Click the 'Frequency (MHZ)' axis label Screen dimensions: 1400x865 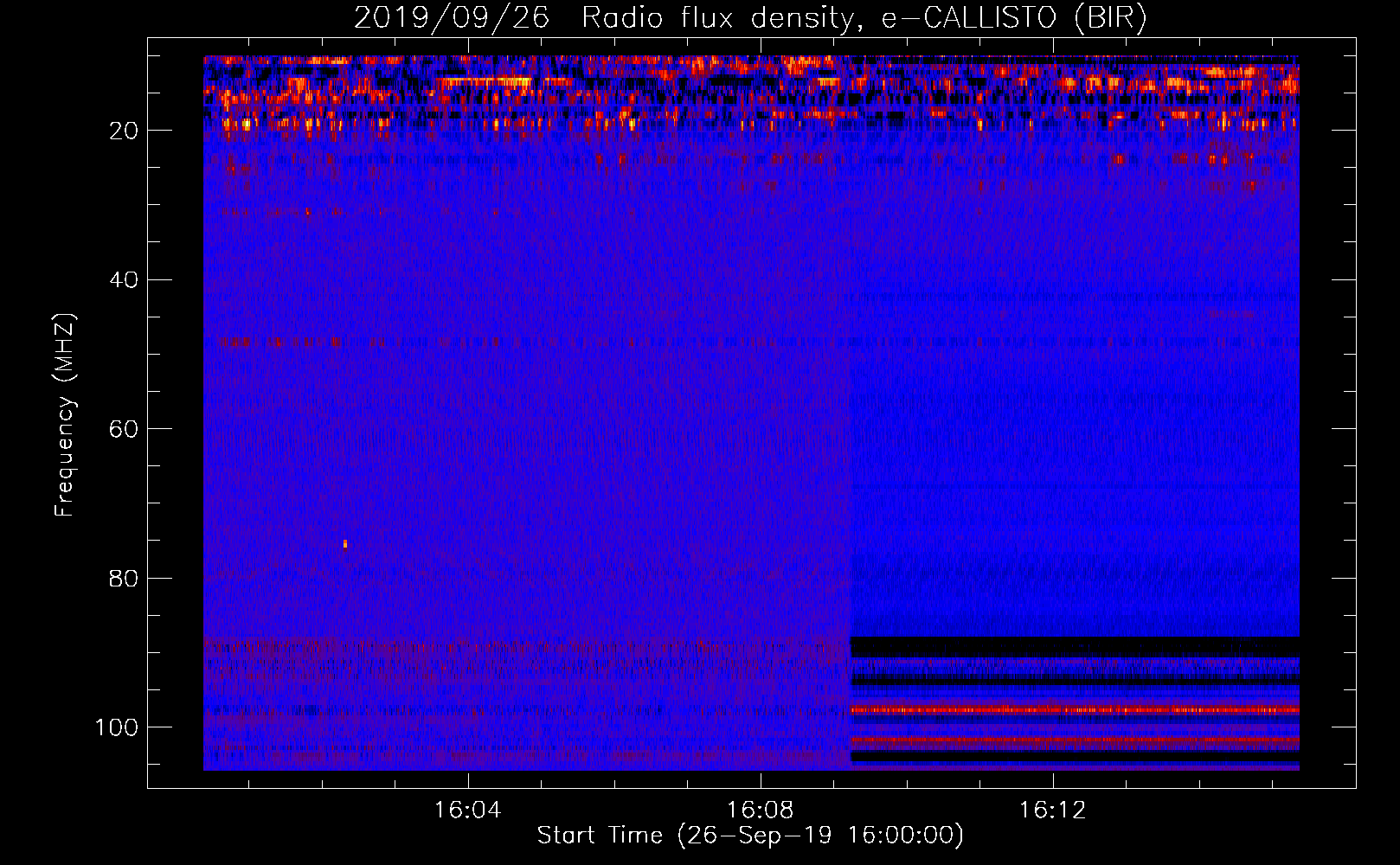point(65,414)
